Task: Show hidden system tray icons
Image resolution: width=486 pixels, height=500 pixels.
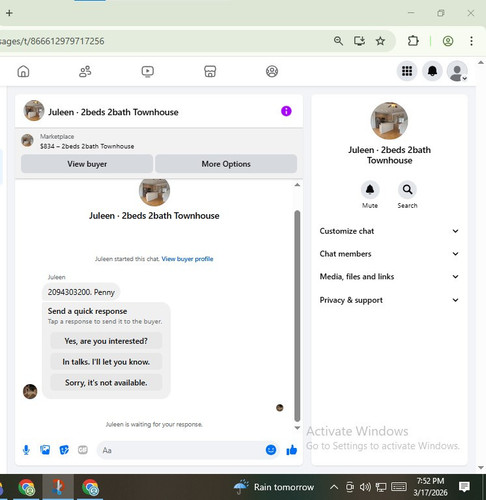Action: [x=334, y=487]
